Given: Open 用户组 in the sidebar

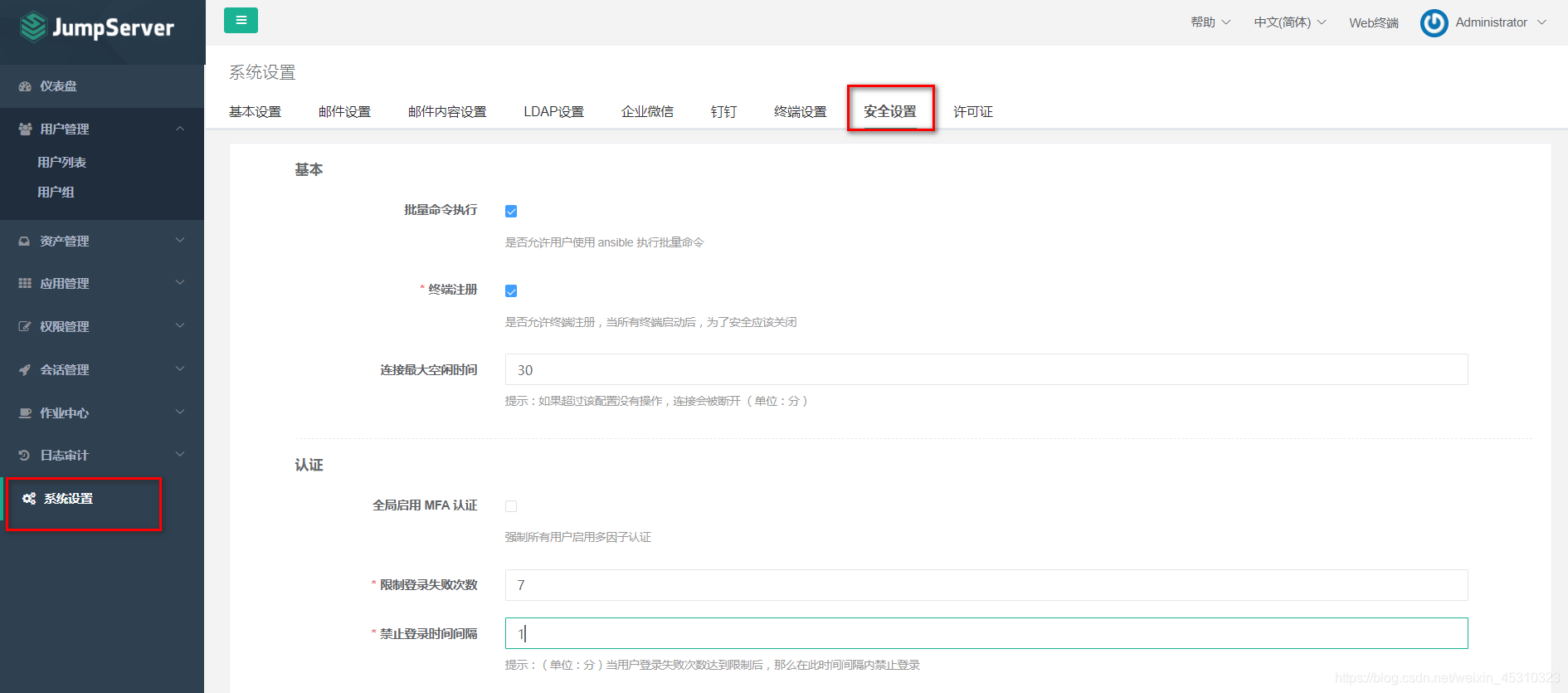Looking at the screenshot, I should 56,193.
